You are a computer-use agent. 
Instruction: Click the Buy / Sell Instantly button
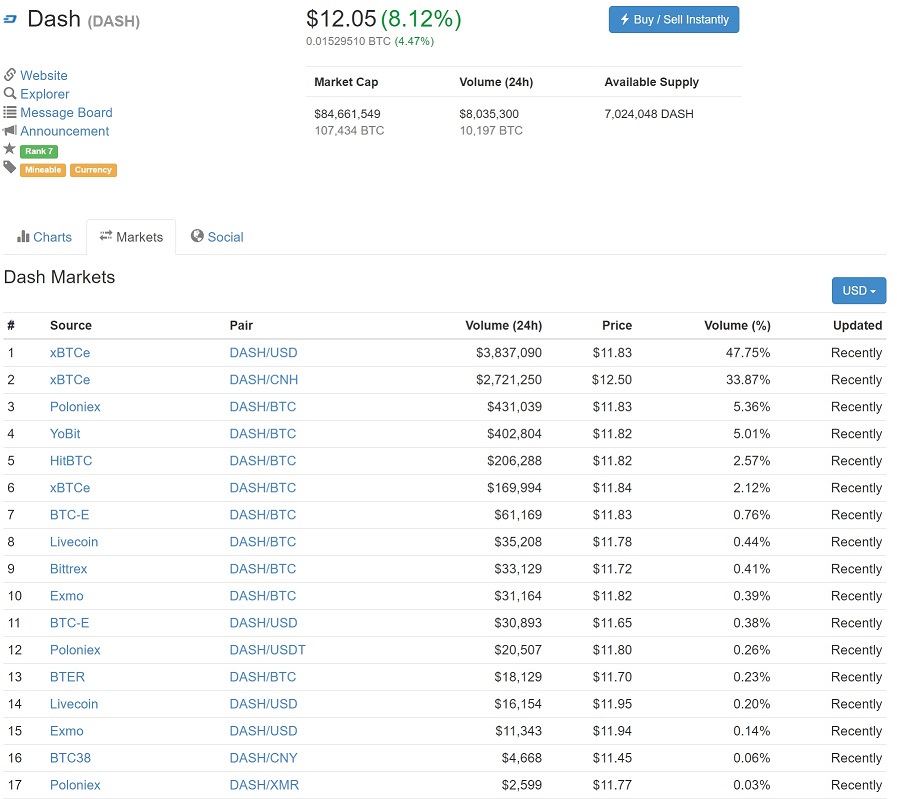tap(674, 19)
